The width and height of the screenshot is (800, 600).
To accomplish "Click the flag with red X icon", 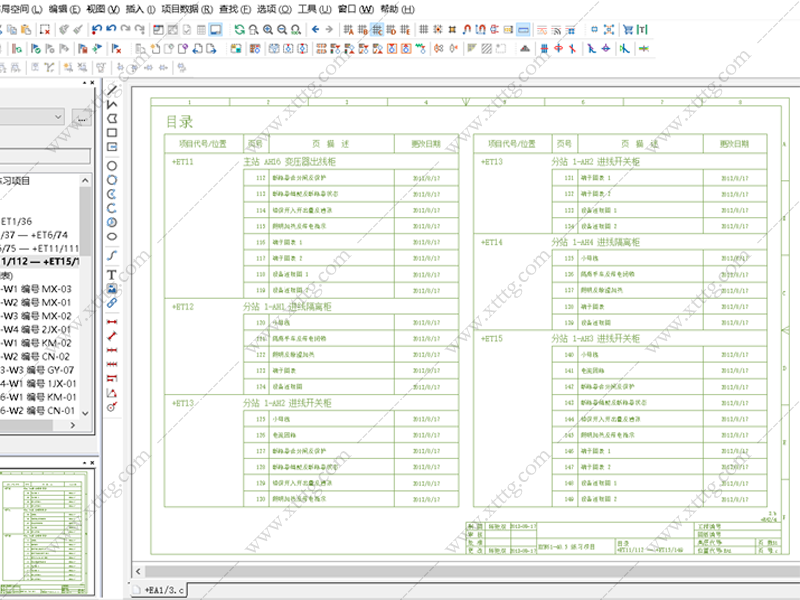I will click(x=116, y=48).
